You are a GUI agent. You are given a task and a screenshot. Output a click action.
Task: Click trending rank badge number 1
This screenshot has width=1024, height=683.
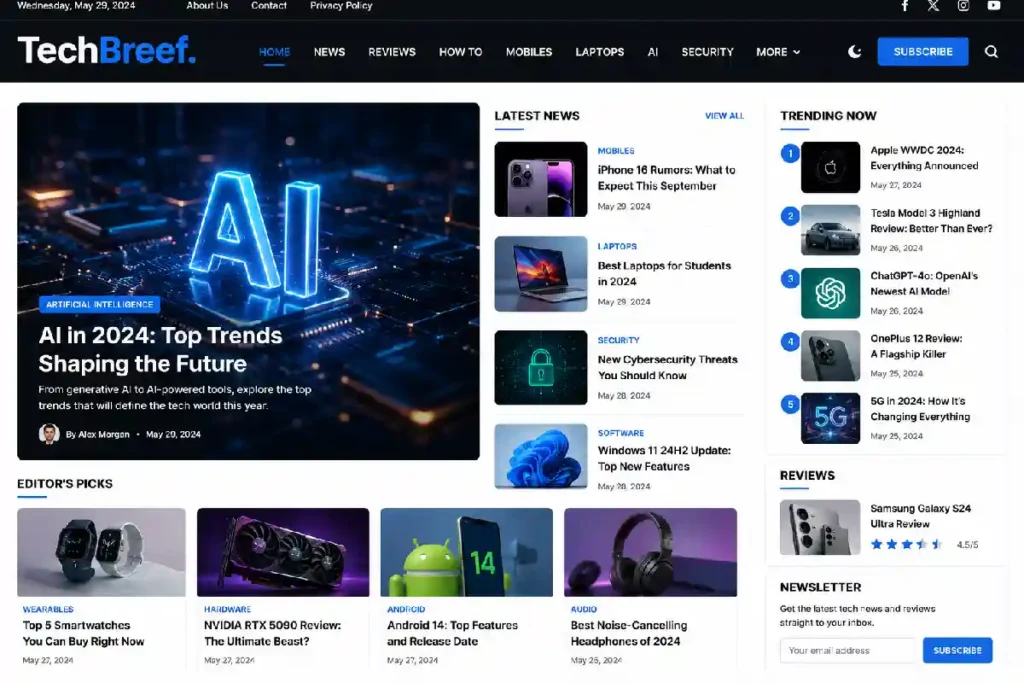pyautogui.click(x=790, y=153)
